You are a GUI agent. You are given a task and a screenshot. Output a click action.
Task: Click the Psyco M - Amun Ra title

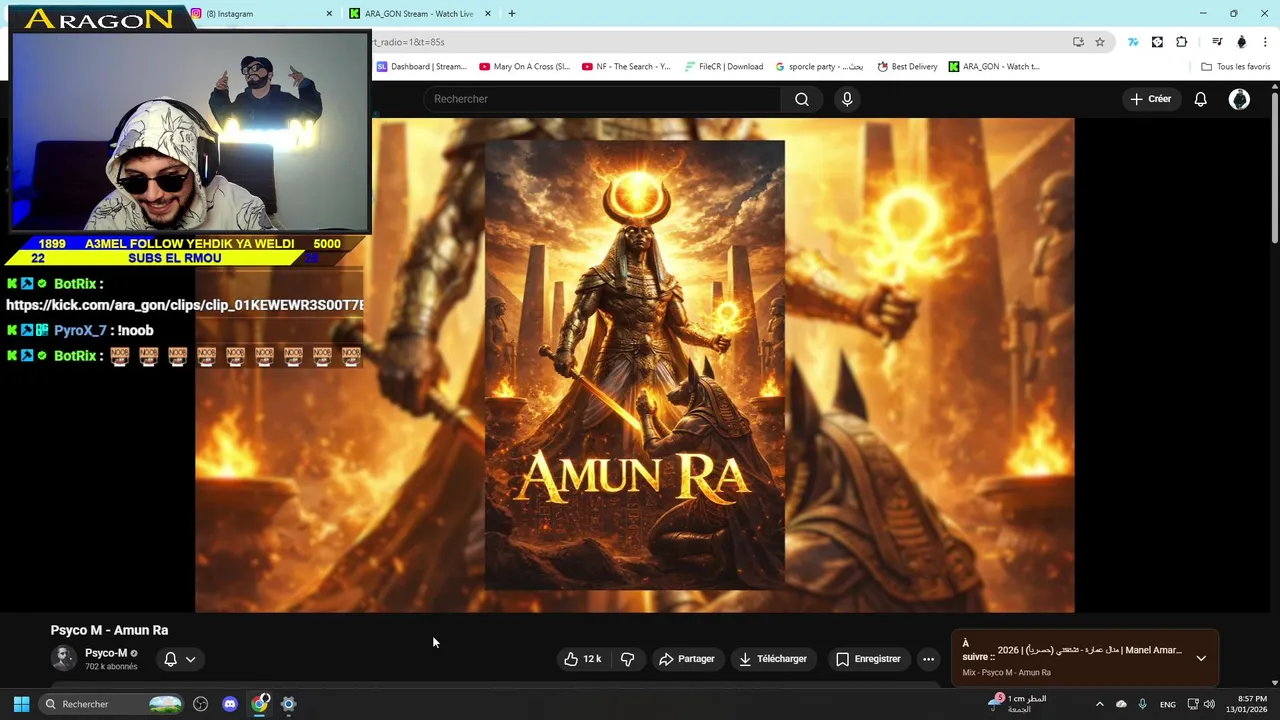click(109, 630)
